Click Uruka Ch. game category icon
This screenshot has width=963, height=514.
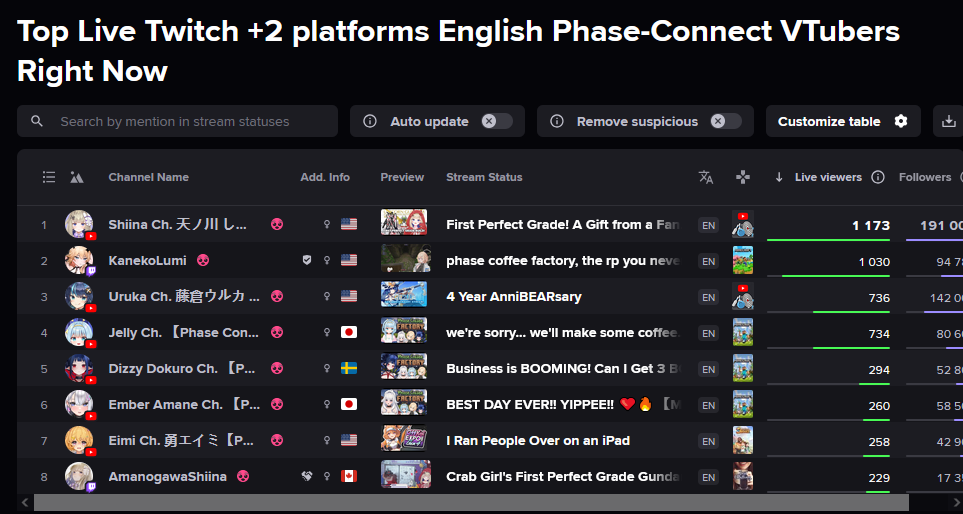click(x=743, y=297)
